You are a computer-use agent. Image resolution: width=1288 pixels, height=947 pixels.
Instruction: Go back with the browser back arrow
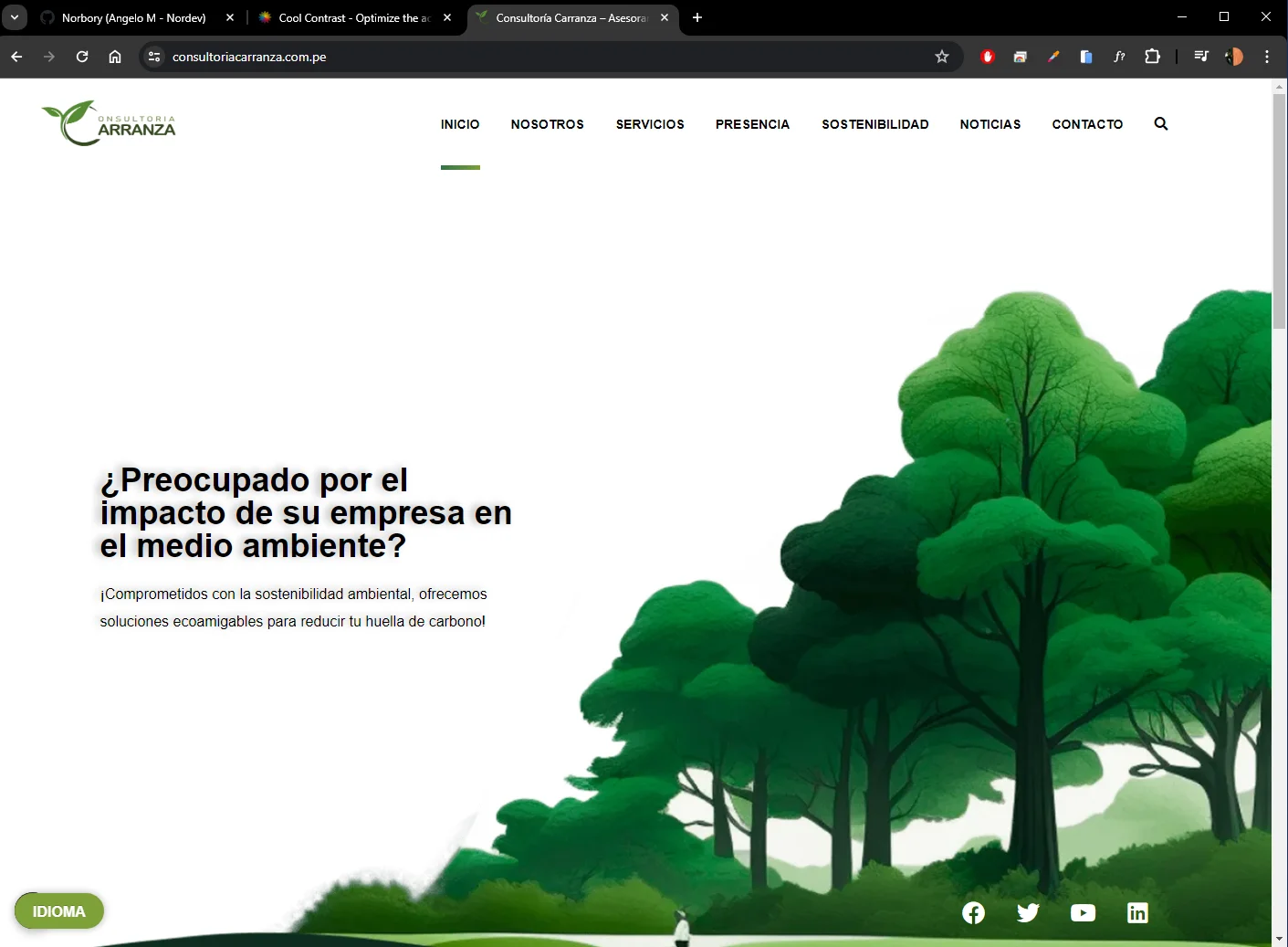tap(16, 57)
